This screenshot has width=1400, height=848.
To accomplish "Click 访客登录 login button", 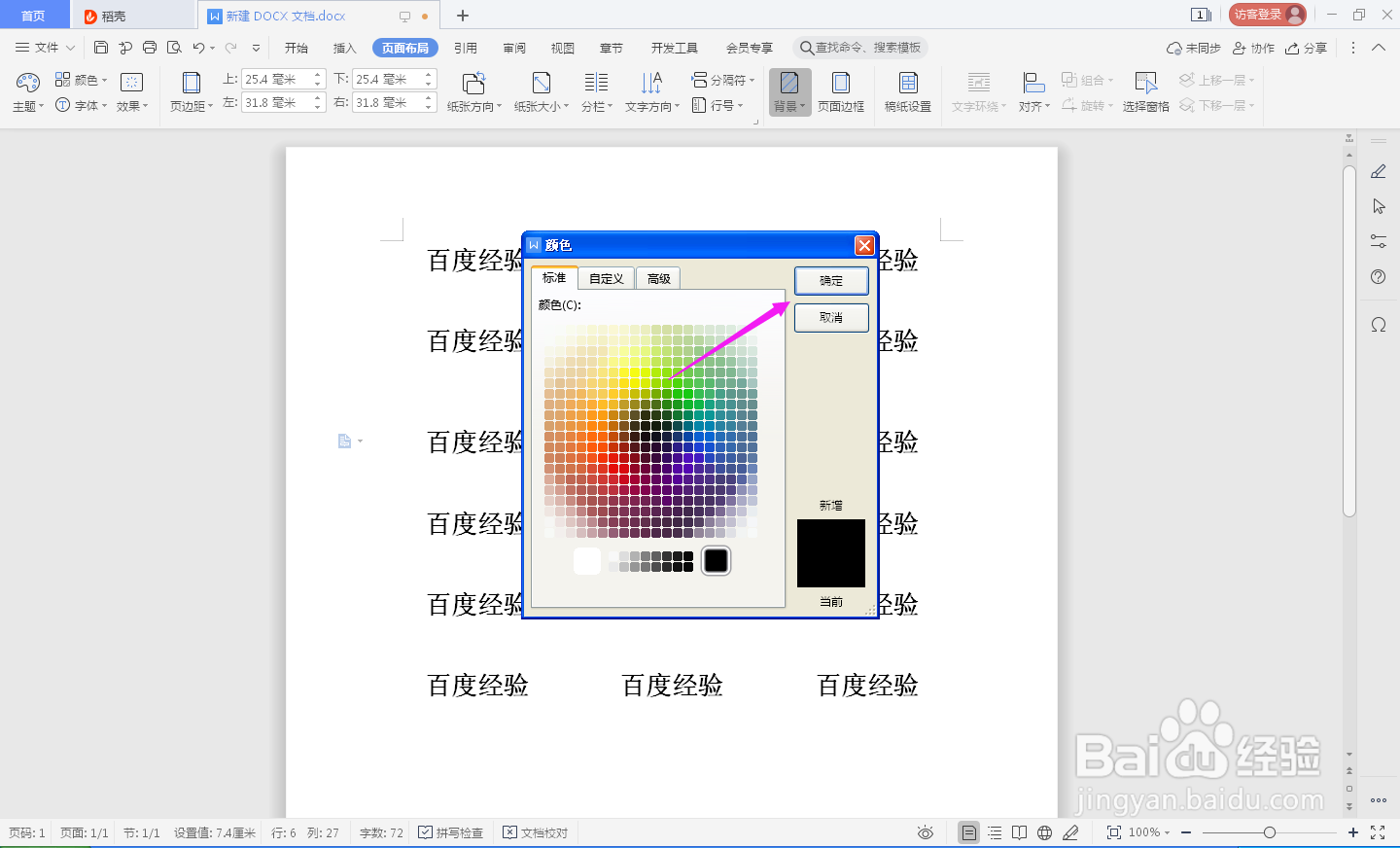I will pos(1267,15).
